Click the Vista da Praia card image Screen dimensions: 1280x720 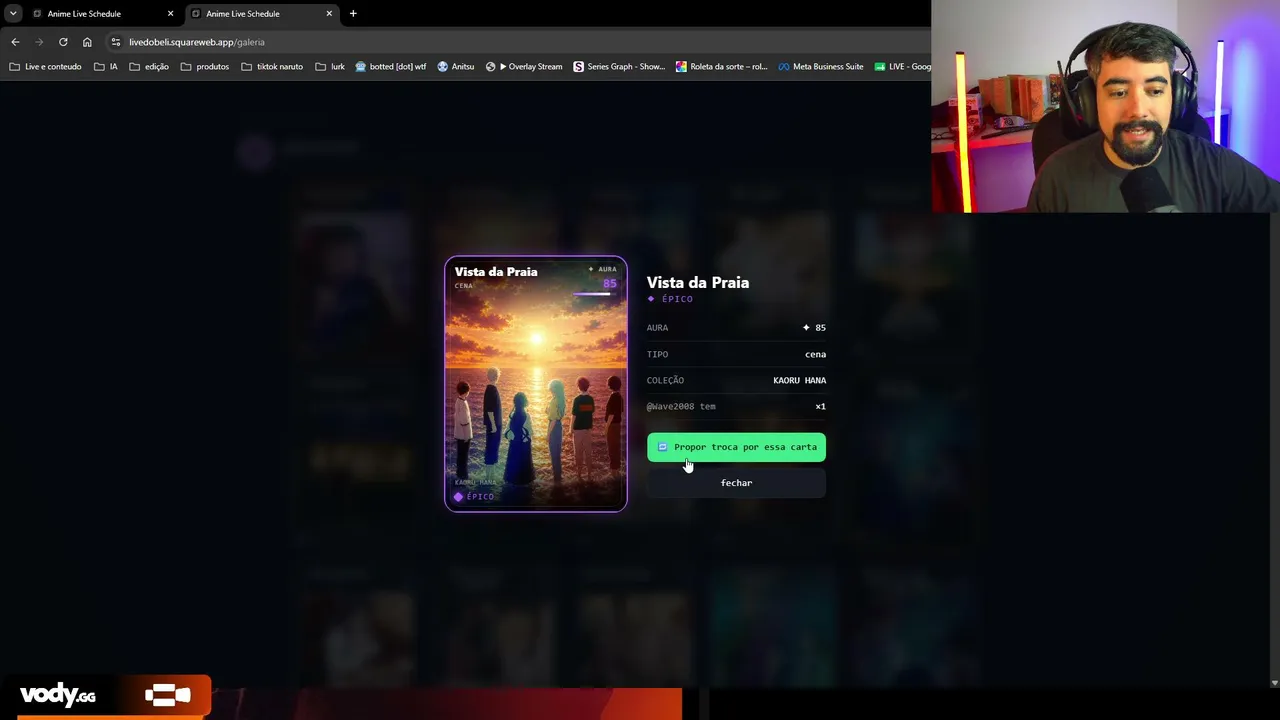pos(536,384)
